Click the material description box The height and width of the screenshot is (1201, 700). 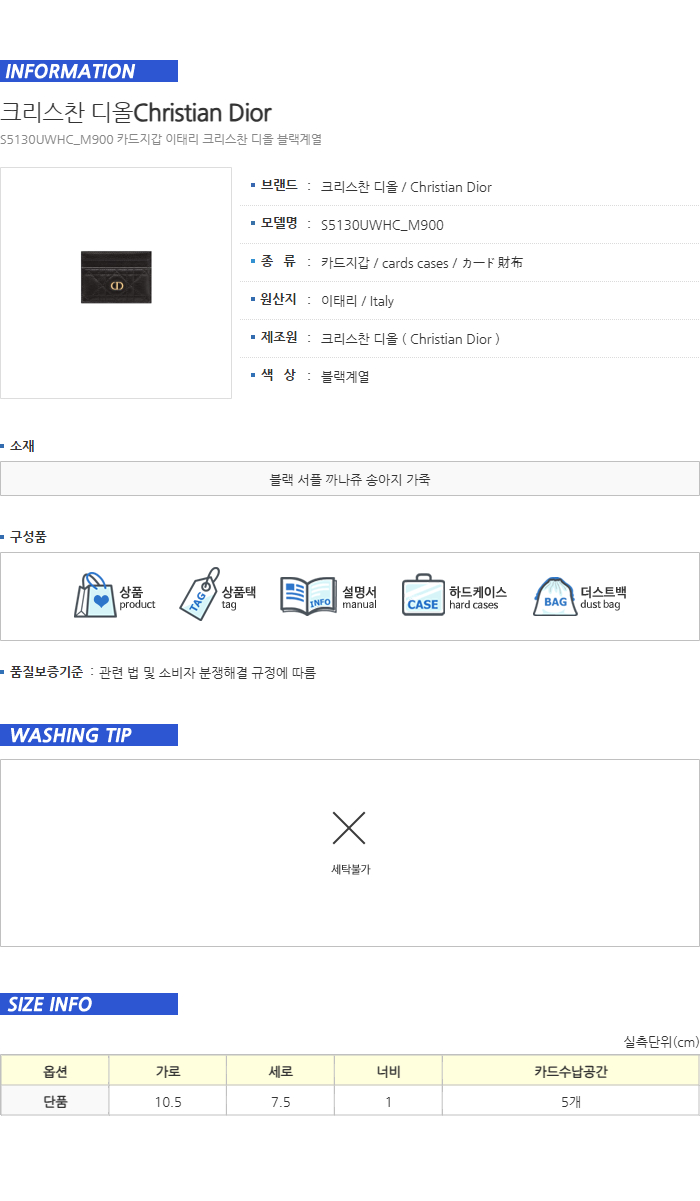(350, 479)
